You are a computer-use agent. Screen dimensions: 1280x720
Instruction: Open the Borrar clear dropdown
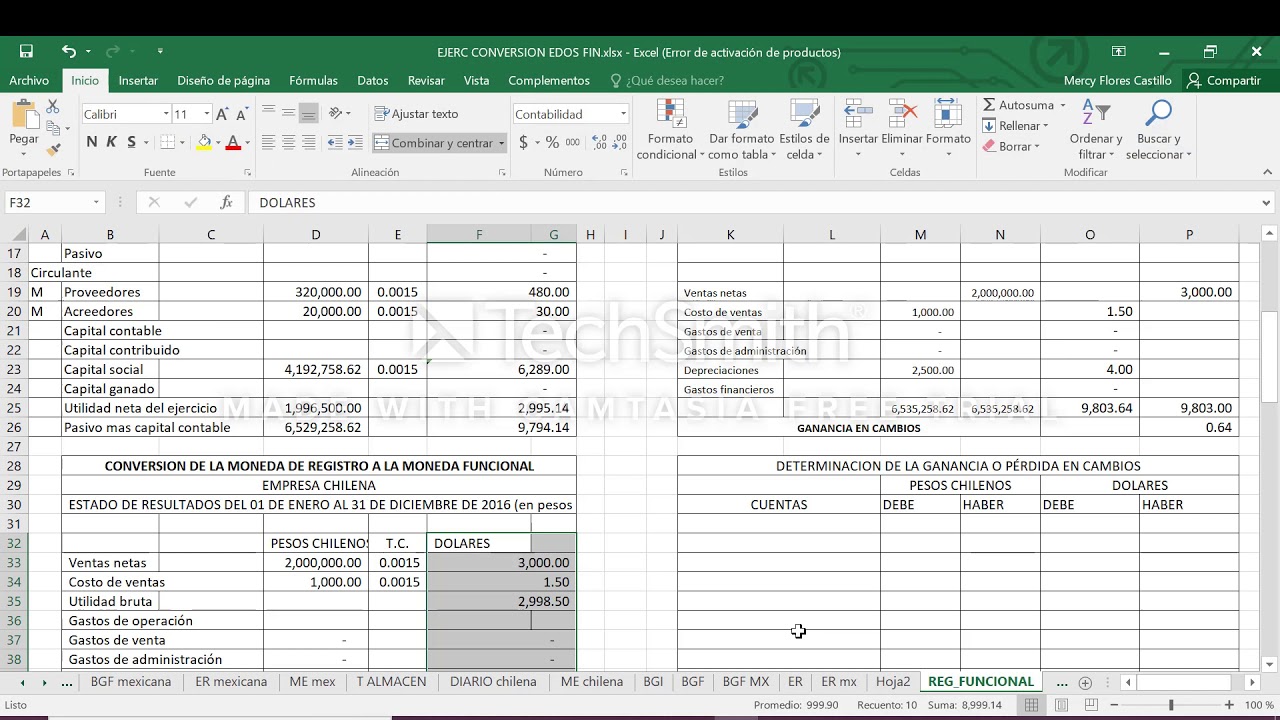point(1012,147)
